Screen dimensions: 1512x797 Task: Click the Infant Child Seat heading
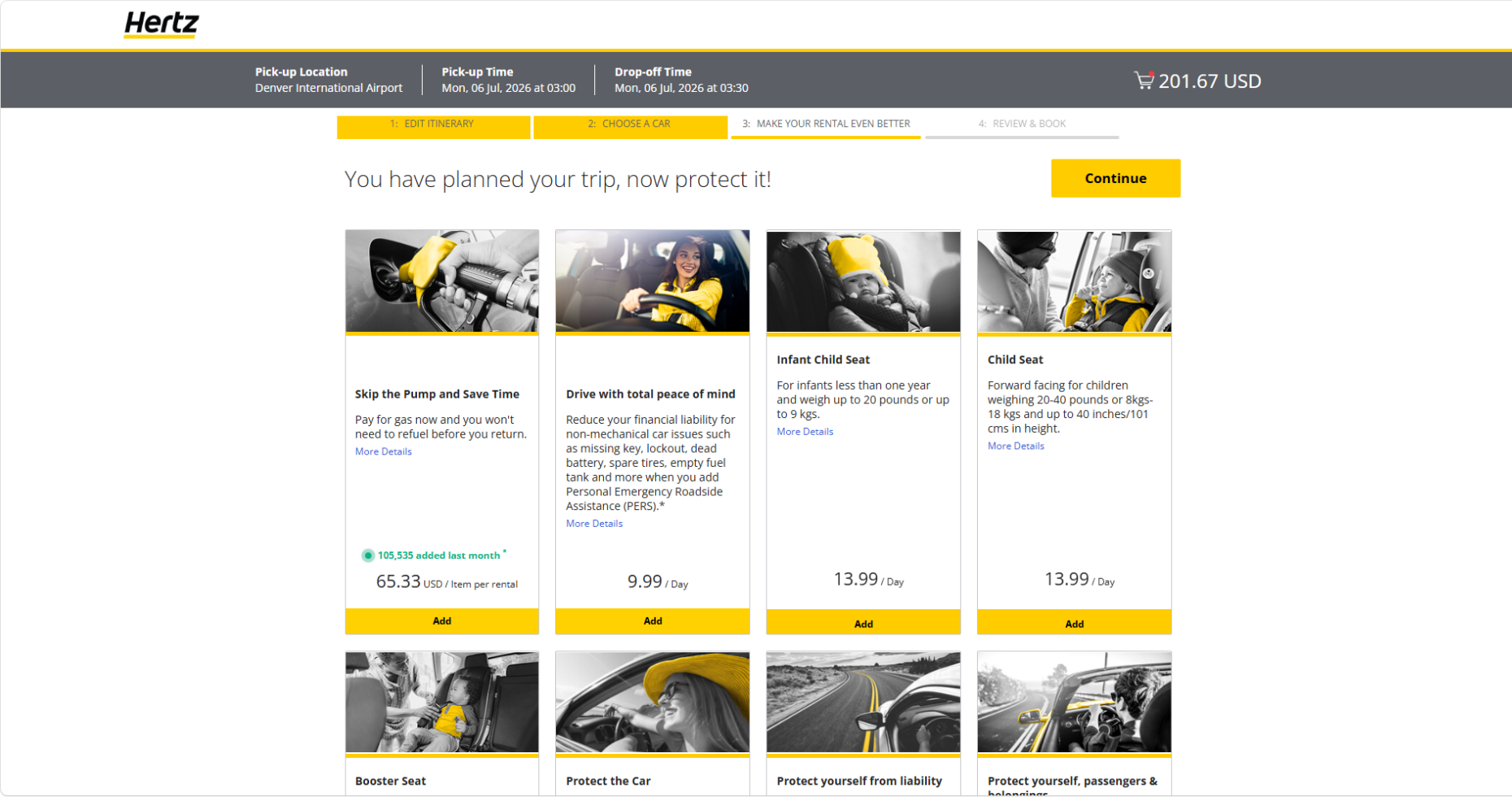coord(823,359)
